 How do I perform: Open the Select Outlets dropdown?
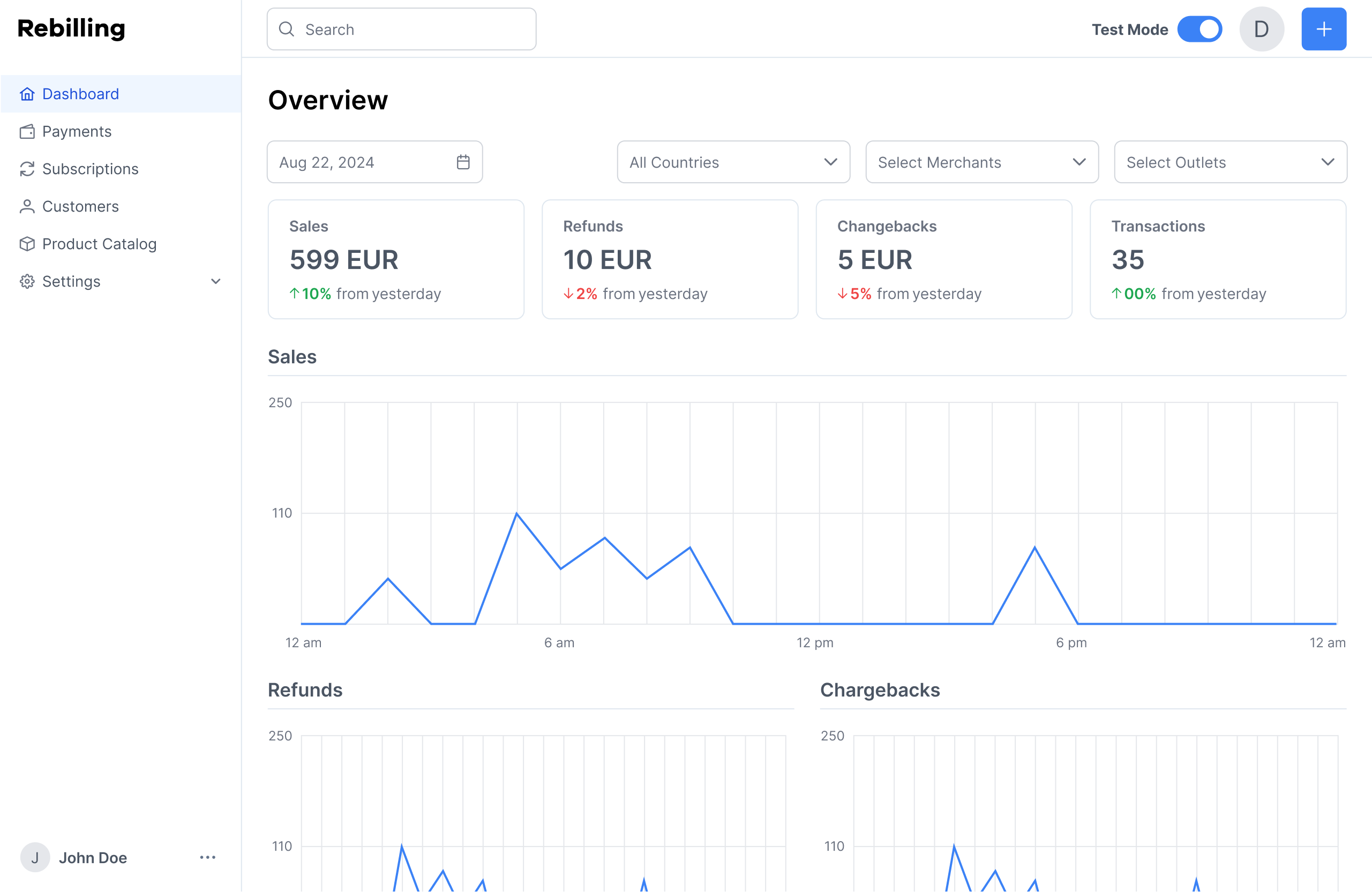click(x=1230, y=162)
